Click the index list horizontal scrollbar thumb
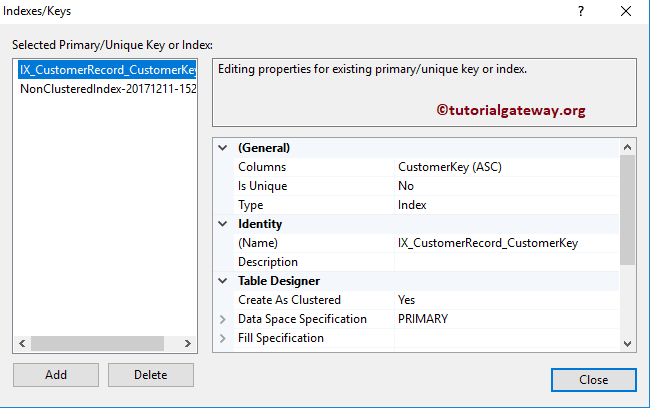The height and width of the screenshot is (408, 650). point(97,343)
